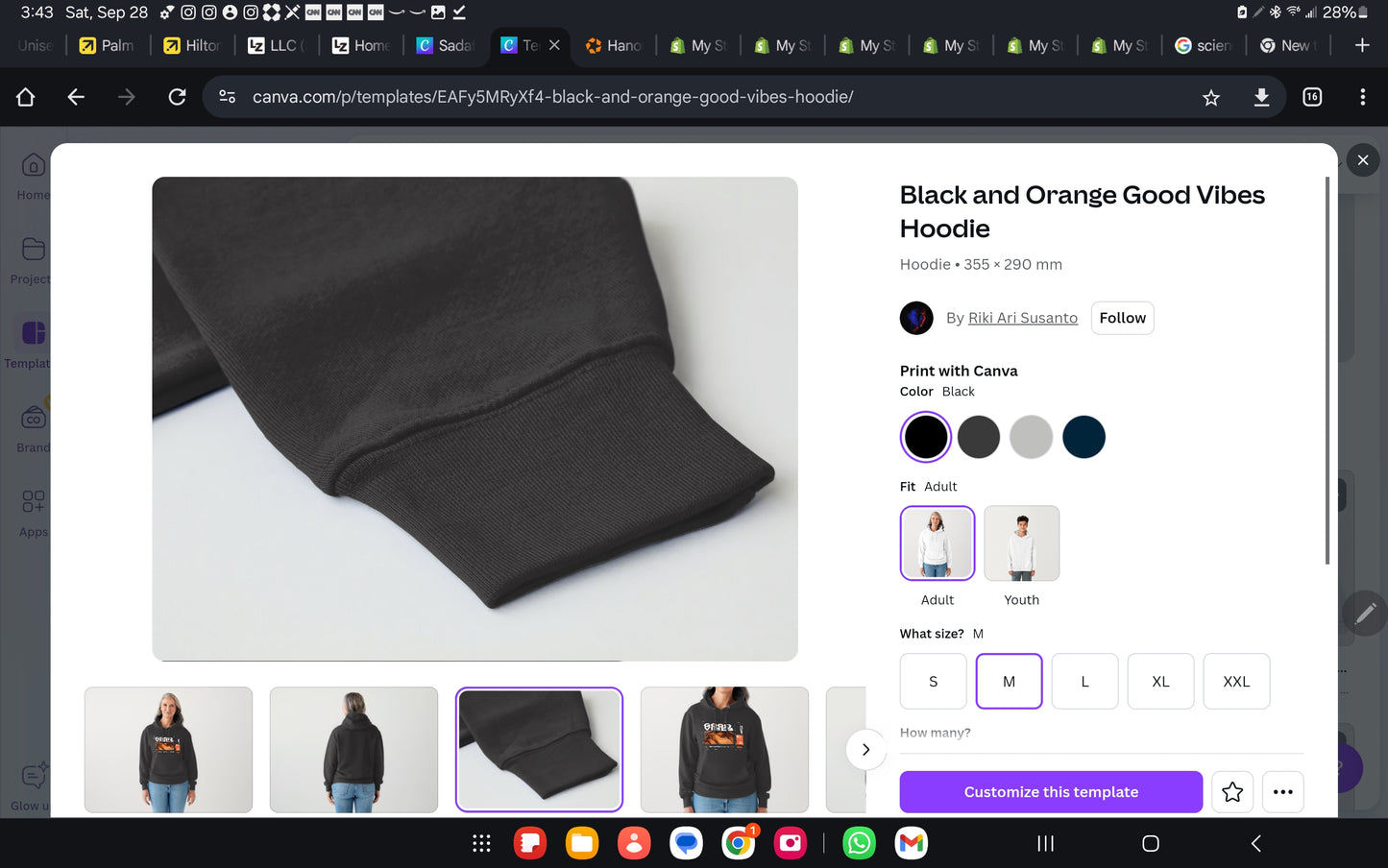Switch to the Hilton browser tab
The image size is (1388, 868).
(192, 45)
